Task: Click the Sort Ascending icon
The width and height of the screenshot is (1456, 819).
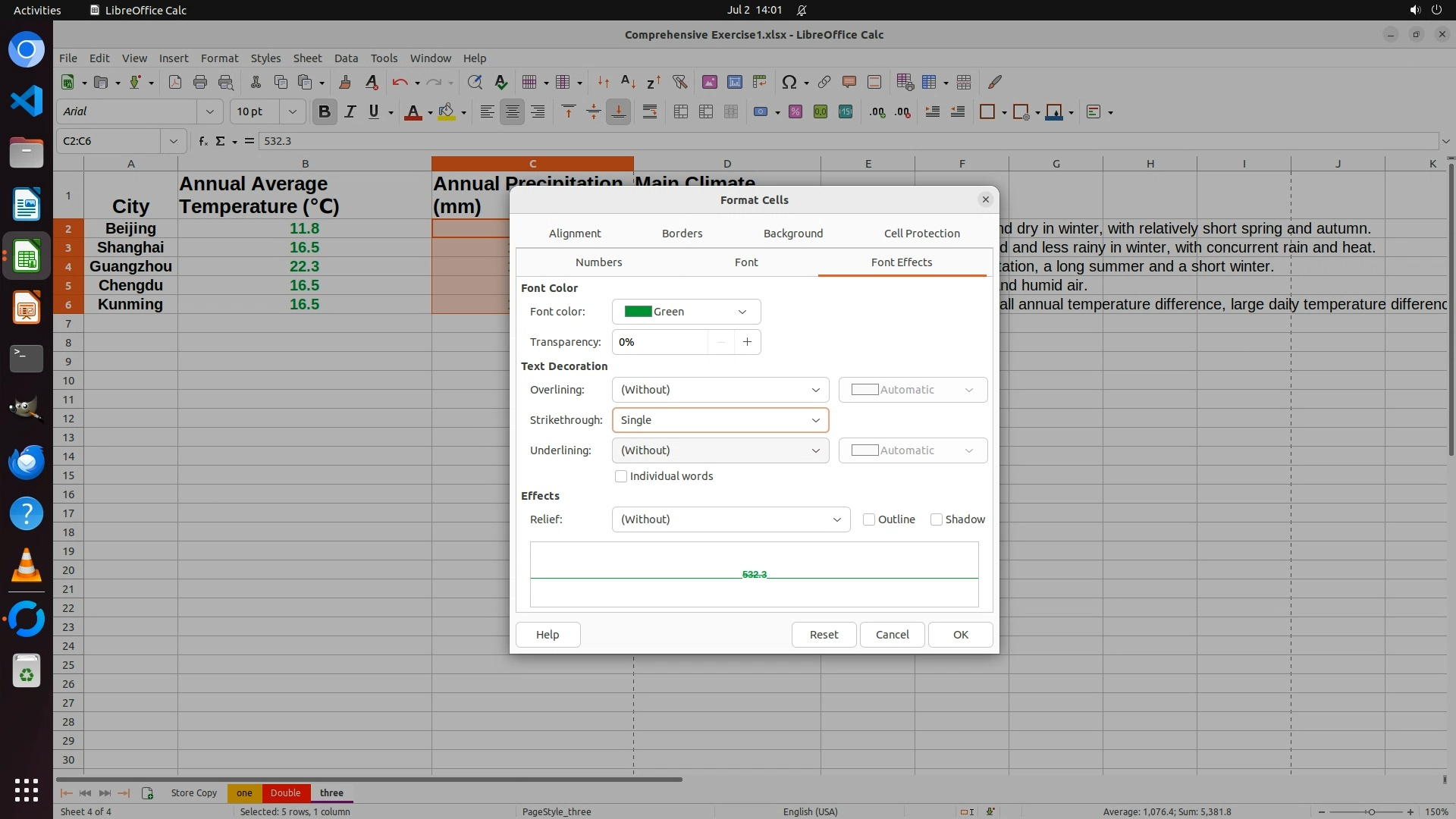Action: pos(628,82)
